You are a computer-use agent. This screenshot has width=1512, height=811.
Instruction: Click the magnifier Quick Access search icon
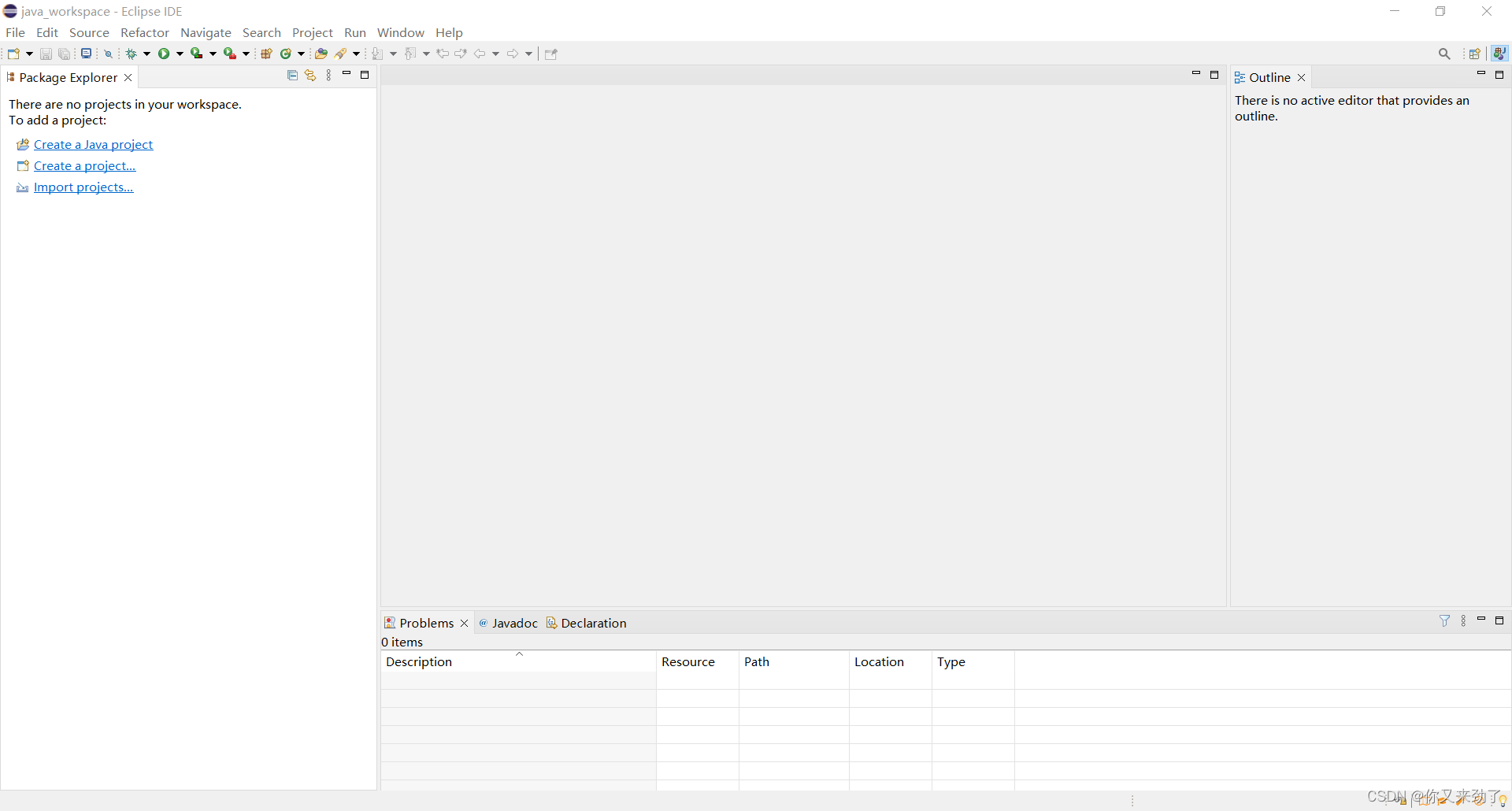[x=1444, y=54]
